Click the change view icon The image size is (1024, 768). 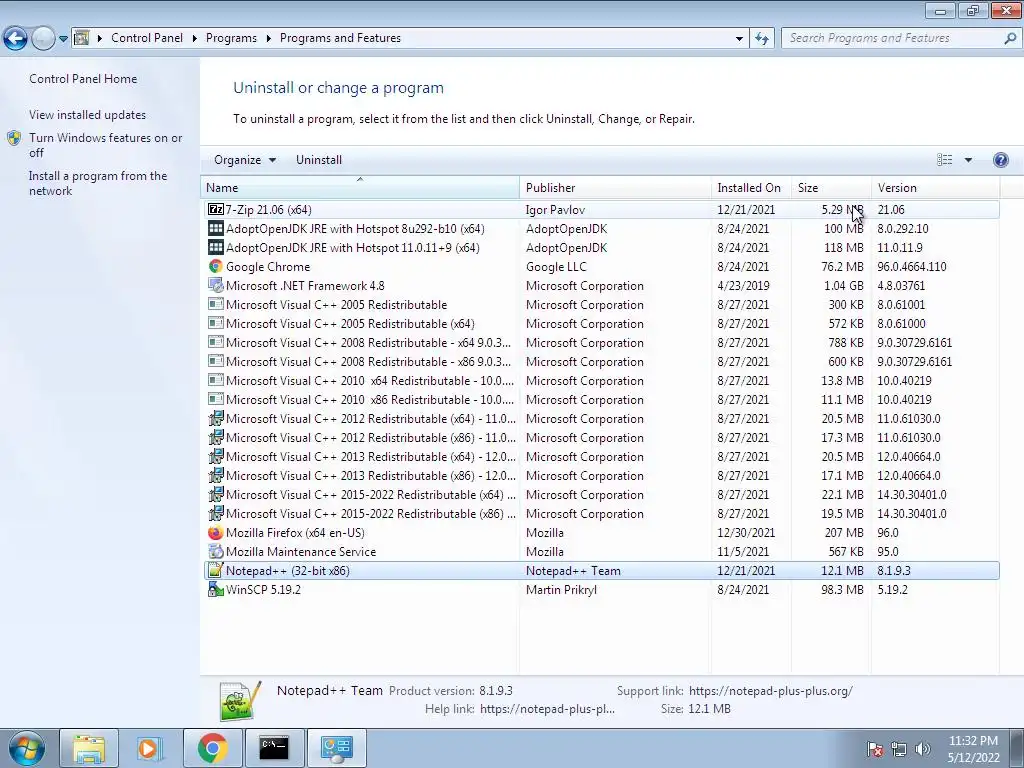944,160
